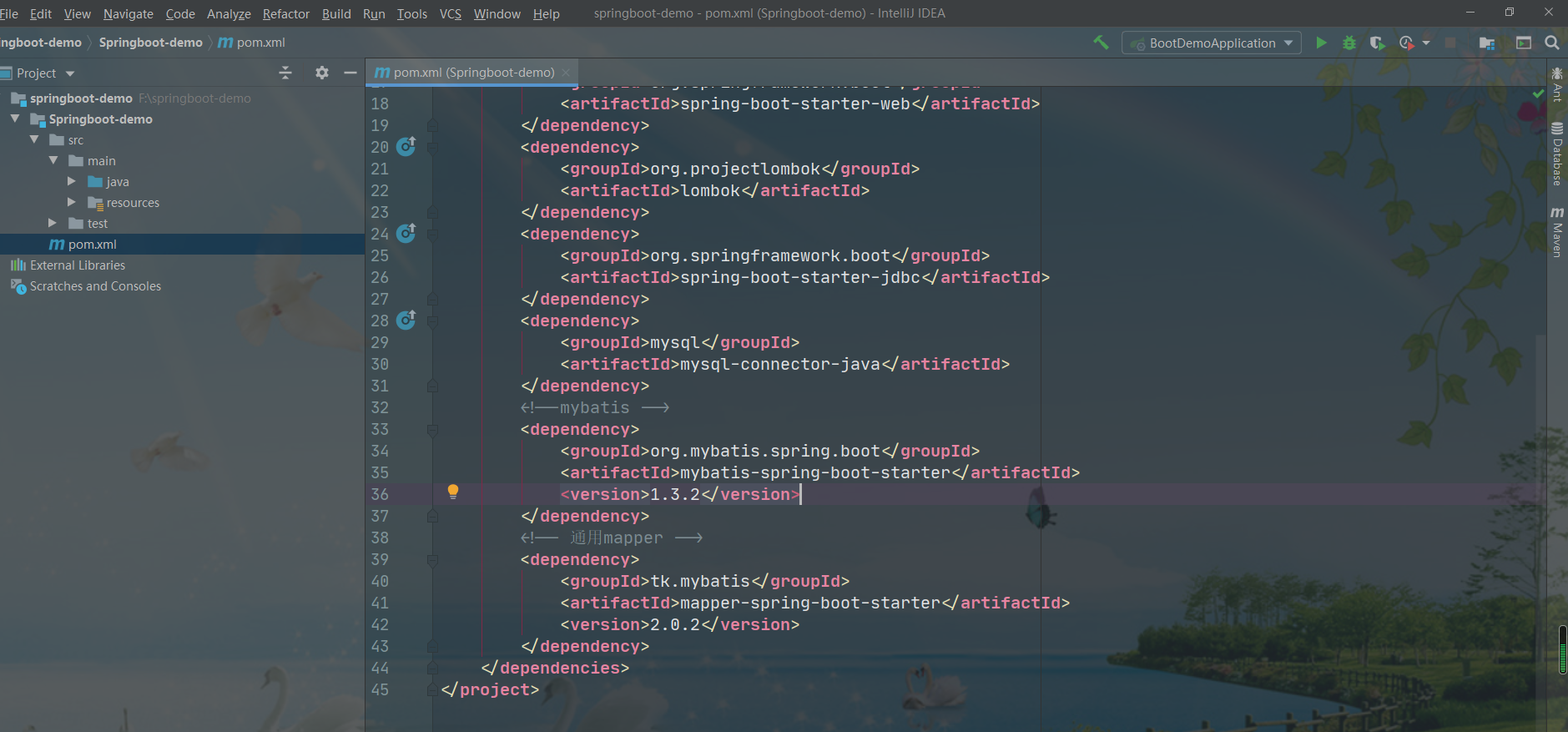Click the closing project tag on line 45
The height and width of the screenshot is (732, 1568).
pos(491,689)
